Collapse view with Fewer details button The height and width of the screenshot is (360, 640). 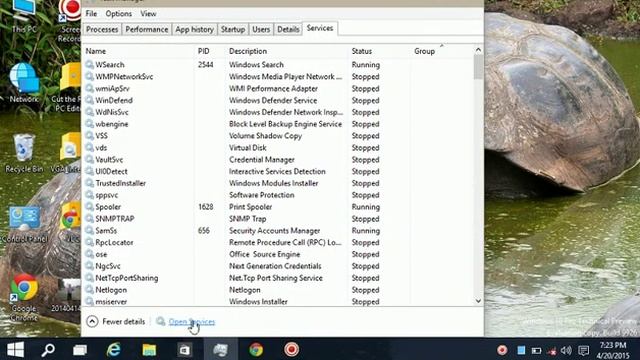tap(116, 322)
